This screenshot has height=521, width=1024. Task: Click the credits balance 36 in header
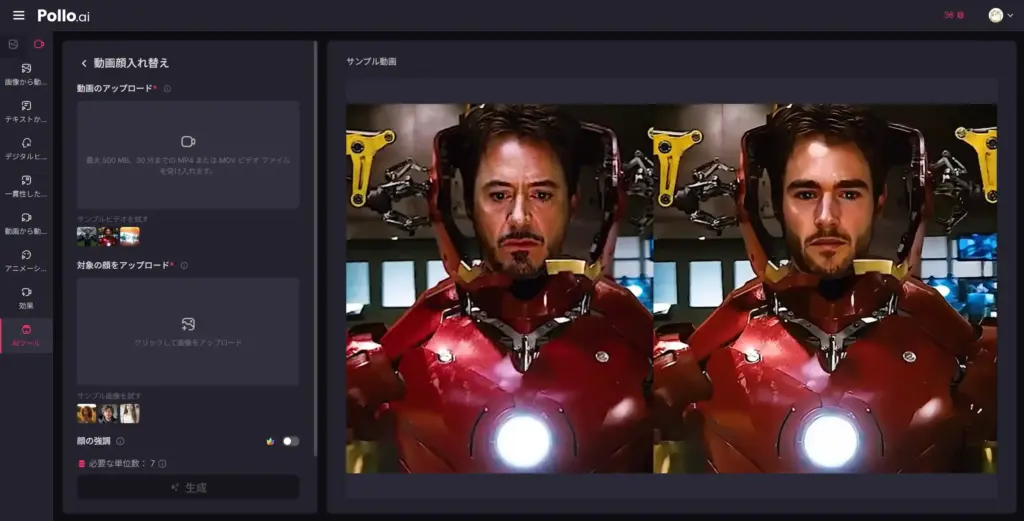[953, 15]
